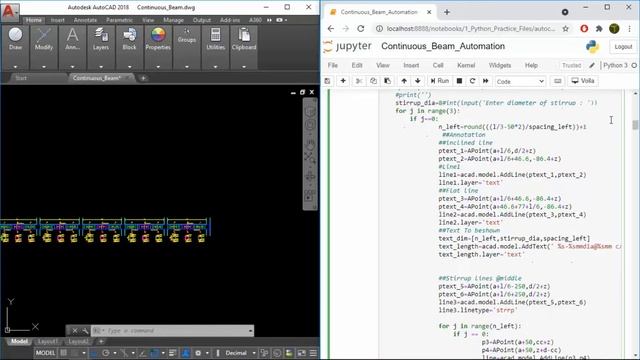This screenshot has width=640, height=360.
Task: Interrupt the kernel with the stop icon
Action: click(x=459, y=81)
